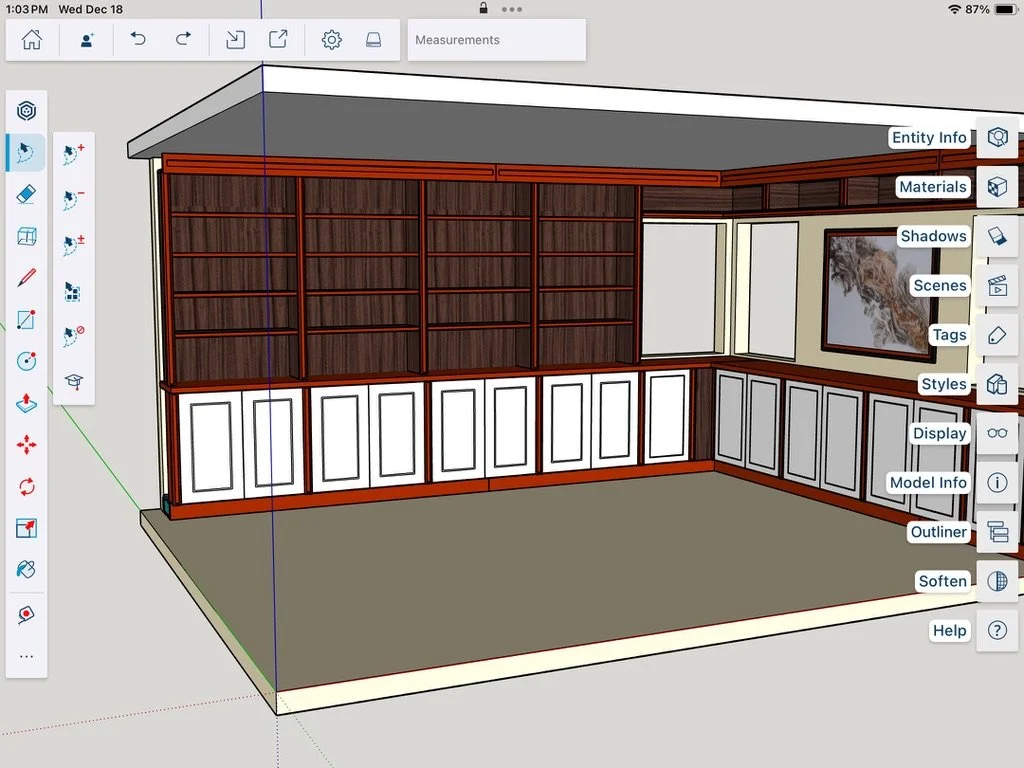This screenshot has width=1024, height=768.
Task: Choose the Section/box wireframe tool
Action: (x=26, y=236)
